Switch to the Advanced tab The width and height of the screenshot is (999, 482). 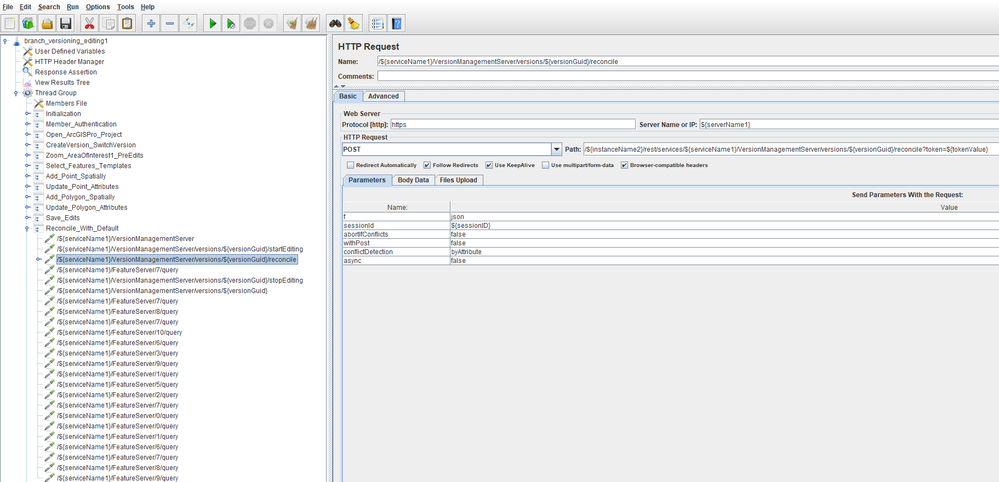[x=383, y=96]
